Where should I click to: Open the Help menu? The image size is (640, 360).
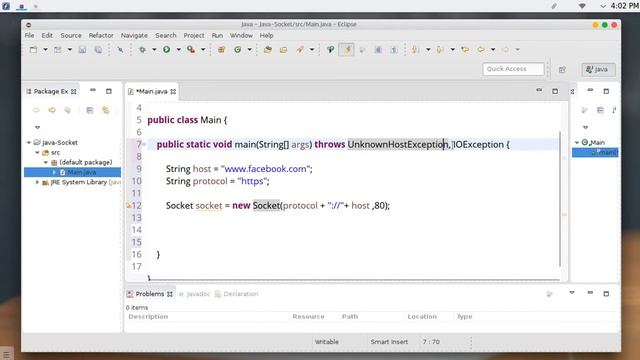pyautogui.click(x=267, y=36)
